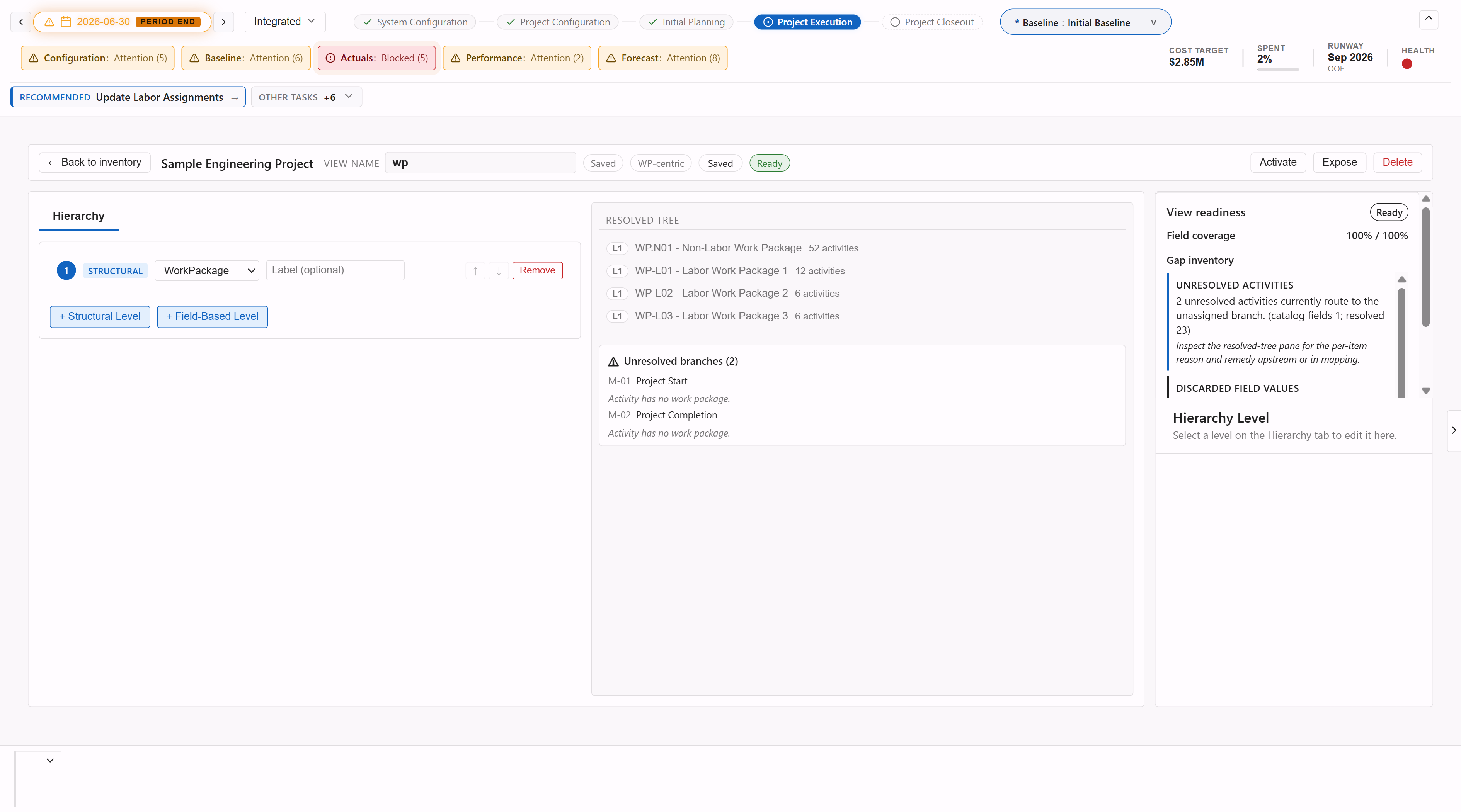Image resolution: width=1461 pixels, height=812 pixels.
Task: Click PERIOD END badge
Action: pos(168,22)
